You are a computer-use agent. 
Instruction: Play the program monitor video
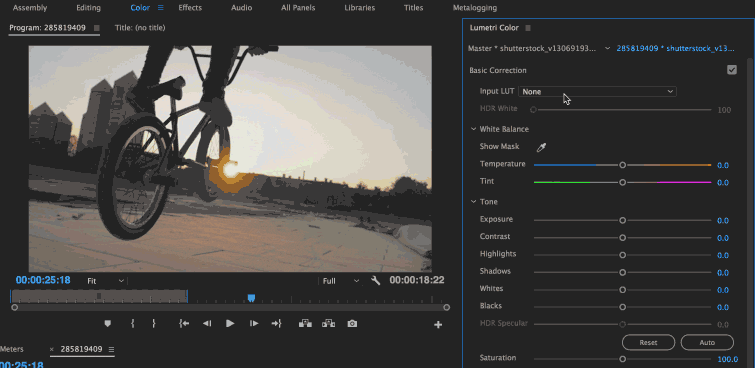coord(230,324)
